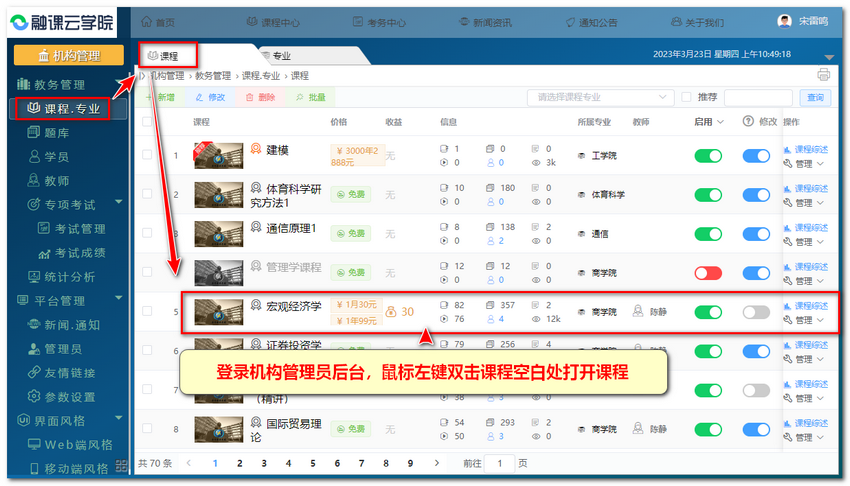Click 机构管理 orange button
Viewport: 850px width, 486px height.
pos(69,55)
